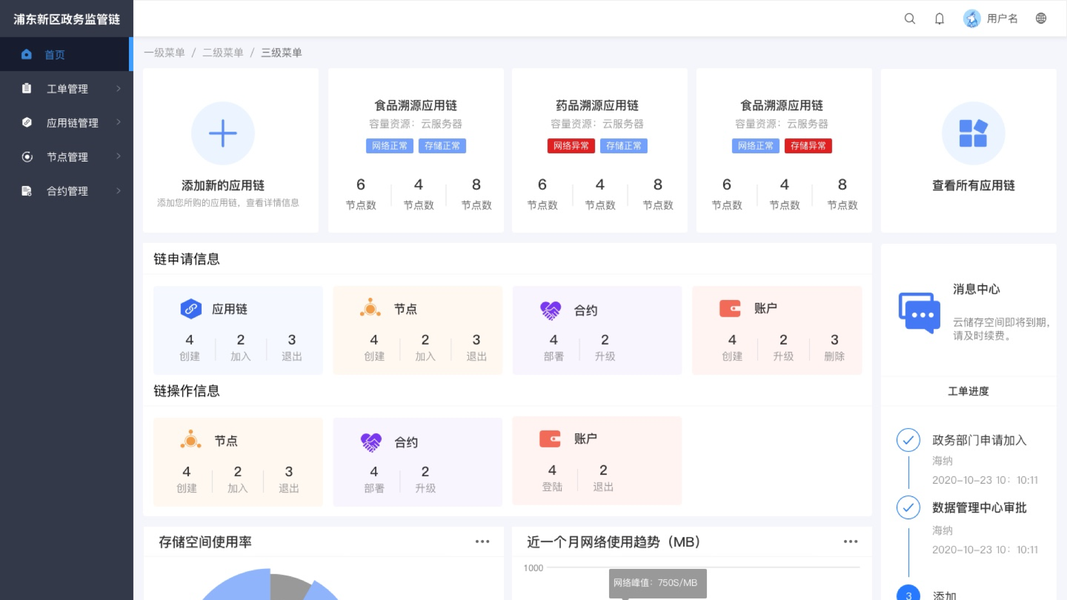Click 三级菜单 breadcrumb
The image size is (1067, 600).
[281, 52]
